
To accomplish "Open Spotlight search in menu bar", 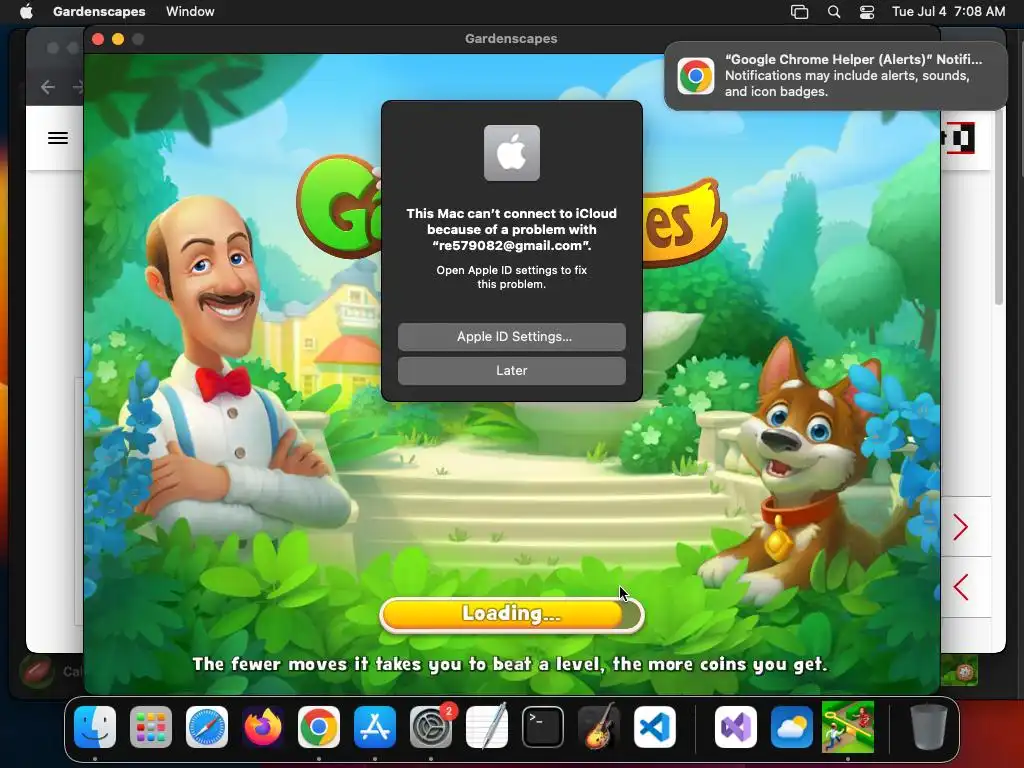I will [x=834, y=12].
